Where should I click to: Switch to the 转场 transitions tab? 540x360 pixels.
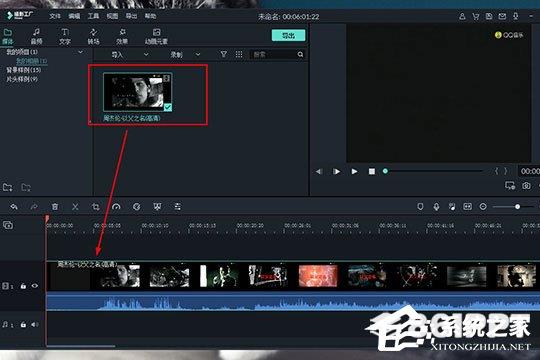(93, 37)
